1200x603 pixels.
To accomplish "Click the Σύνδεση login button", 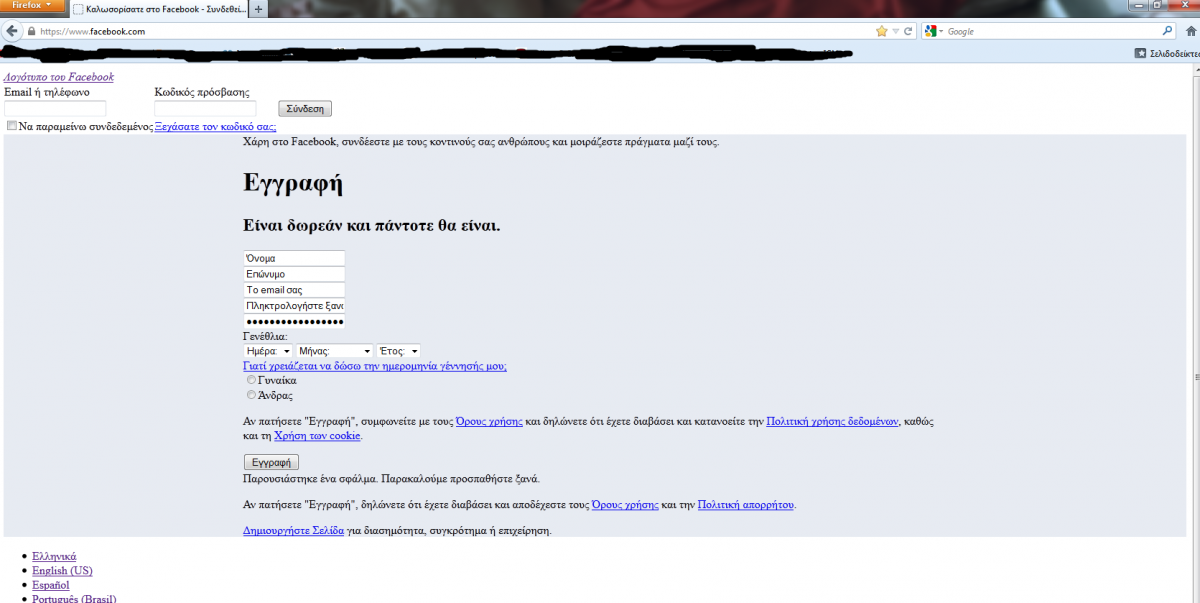I will [x=305, y=108].
